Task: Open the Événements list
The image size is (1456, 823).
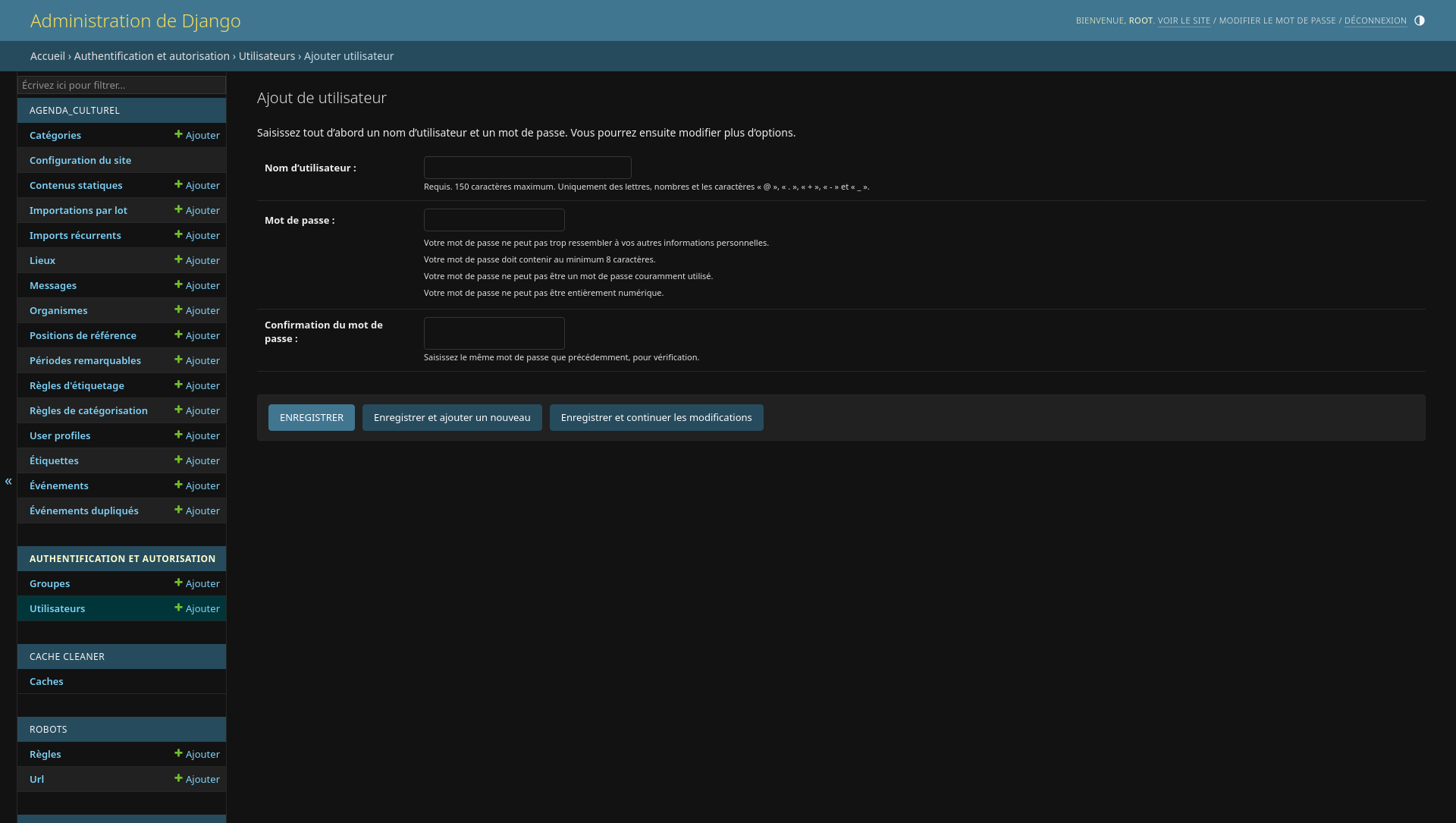Action: coord(59,485)
